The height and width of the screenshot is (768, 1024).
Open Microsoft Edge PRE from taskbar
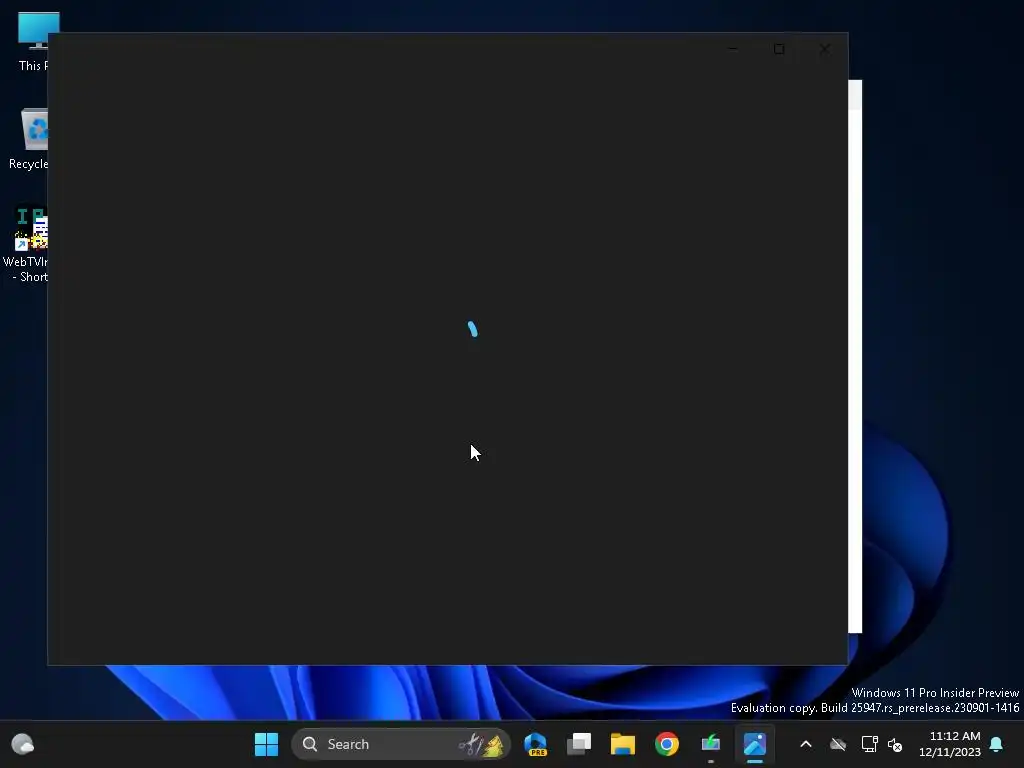[536, 744]
